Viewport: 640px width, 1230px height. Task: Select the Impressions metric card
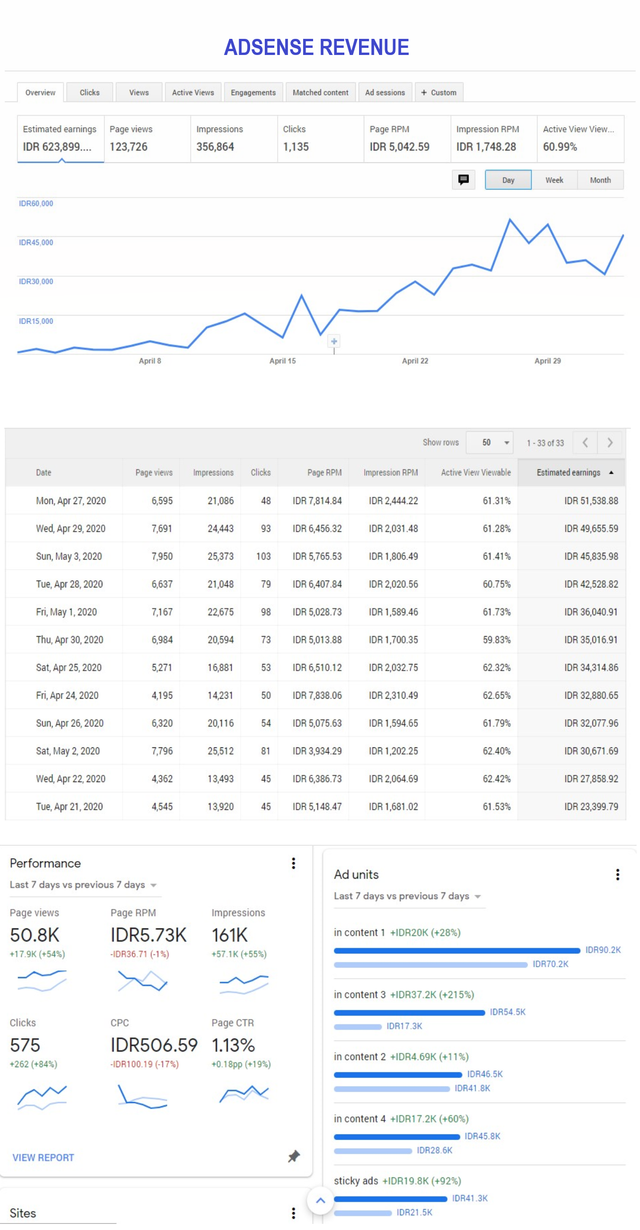233,139
